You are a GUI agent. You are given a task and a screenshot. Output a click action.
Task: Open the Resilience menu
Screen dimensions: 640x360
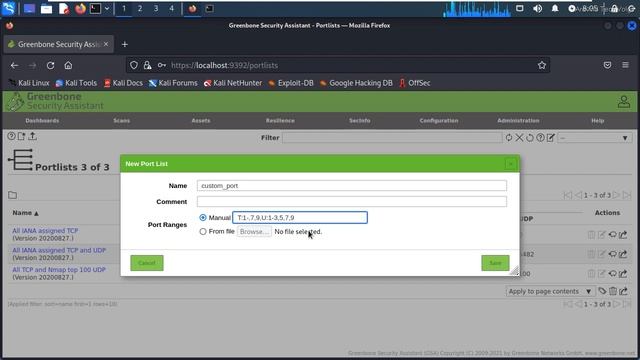[x=280, y=121]
